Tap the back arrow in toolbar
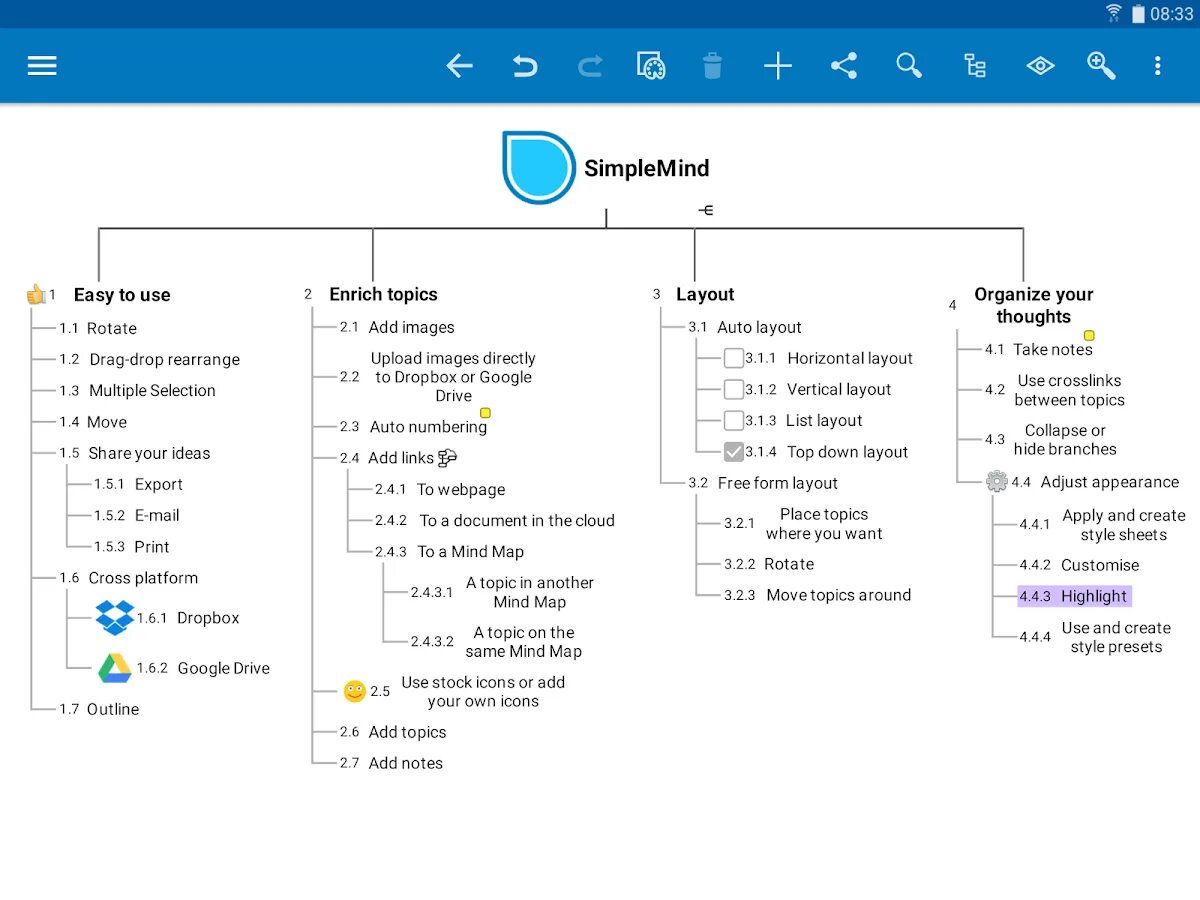The image size is (1200, 900). [x=459, y=66]
